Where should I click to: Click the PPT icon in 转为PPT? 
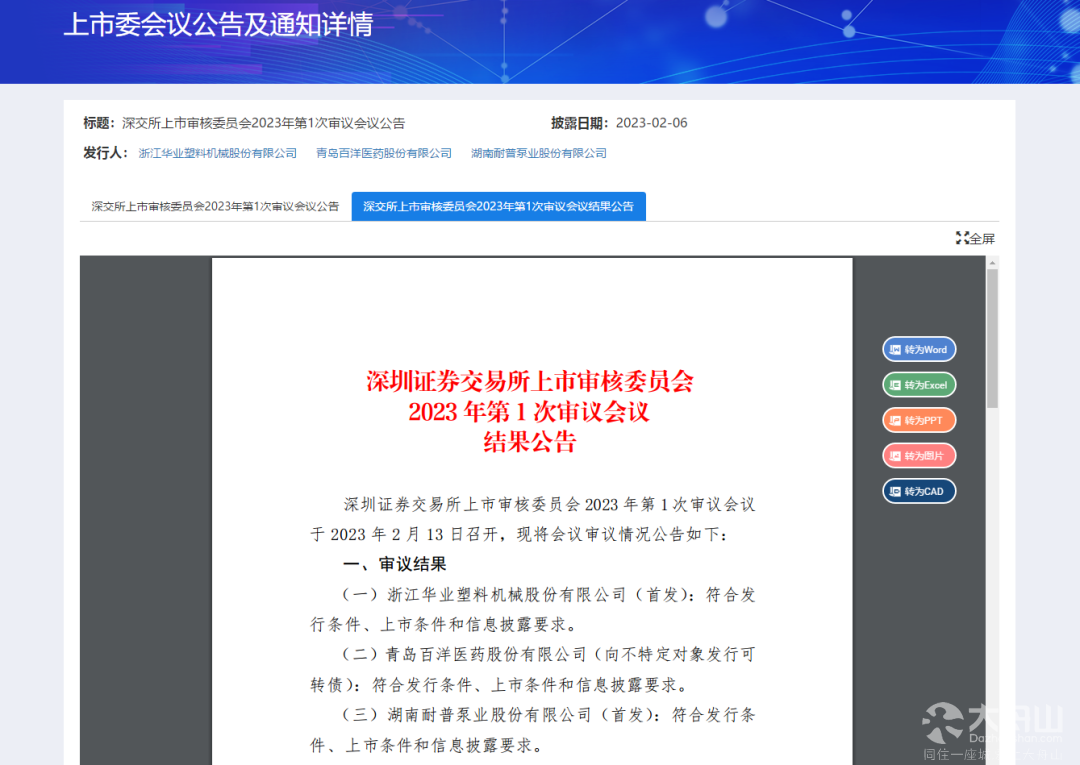(895, 420)
